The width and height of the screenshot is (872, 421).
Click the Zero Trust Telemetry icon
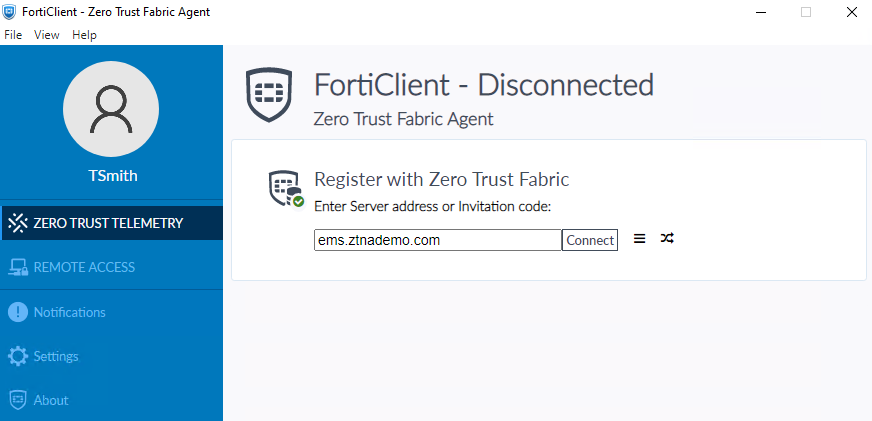[x=17, y=223]
